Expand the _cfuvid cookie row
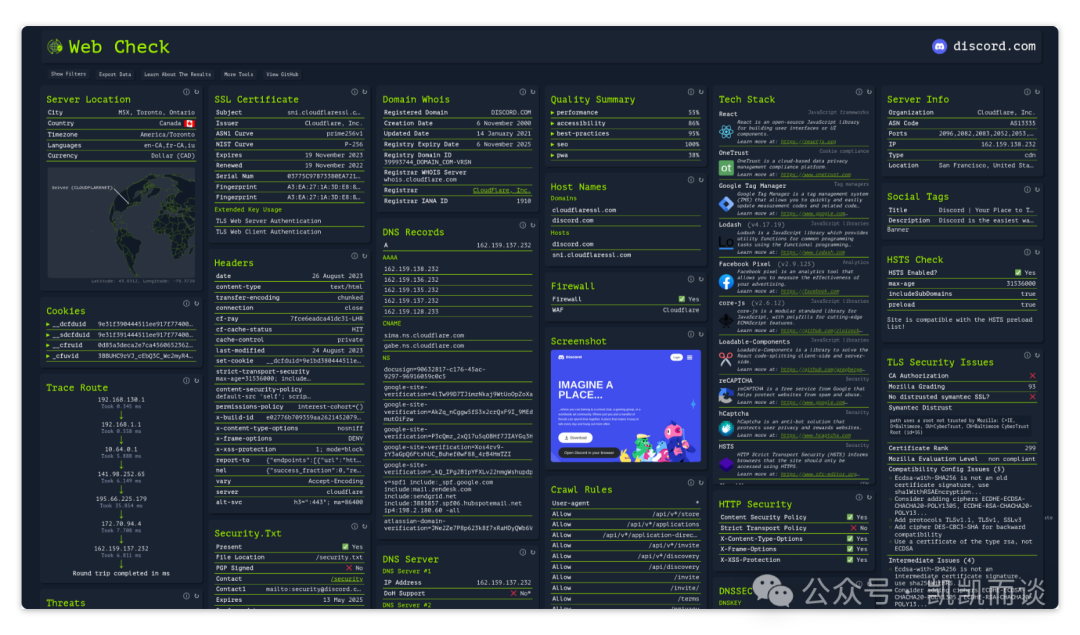The width and height of the screenshot is (1080, 635). pos(120,356)
